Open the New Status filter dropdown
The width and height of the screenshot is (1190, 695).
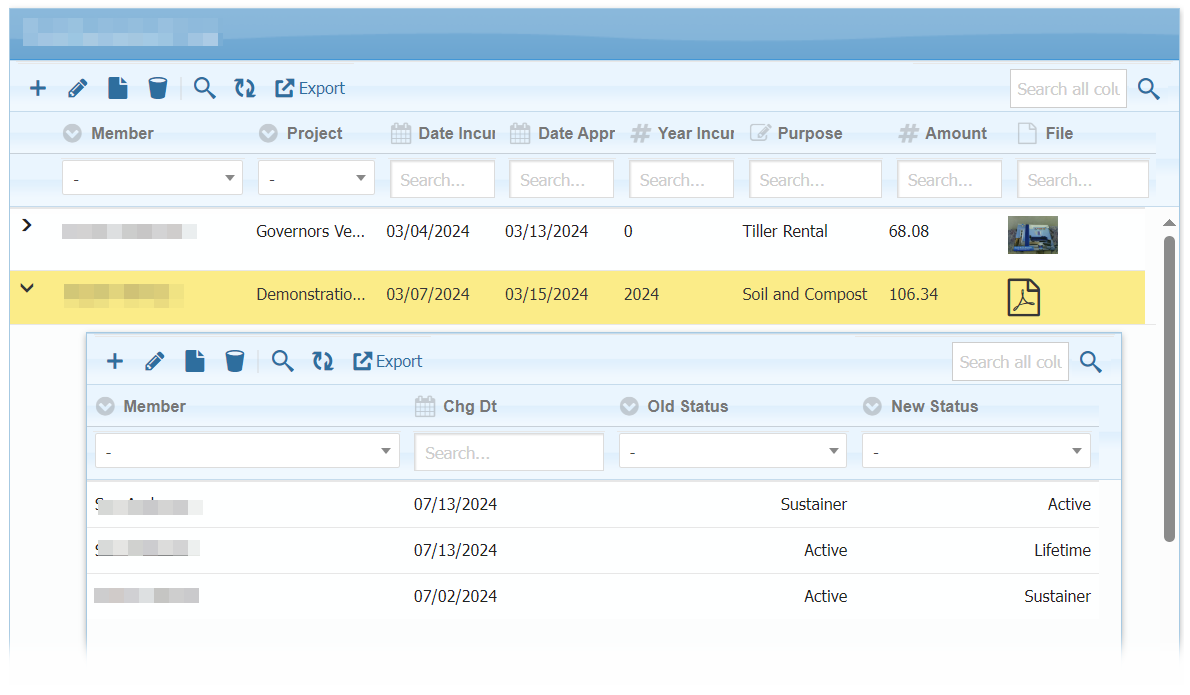(975, 451)
